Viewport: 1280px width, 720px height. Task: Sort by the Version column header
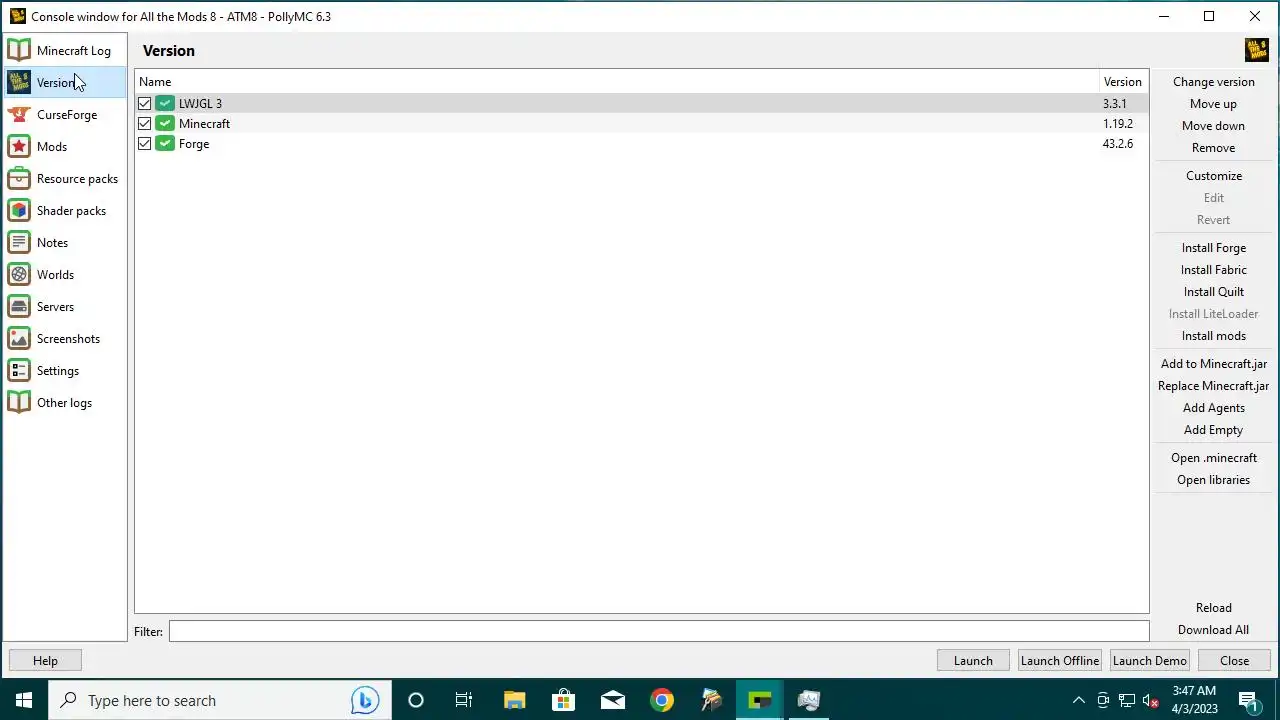point(1123,82)
